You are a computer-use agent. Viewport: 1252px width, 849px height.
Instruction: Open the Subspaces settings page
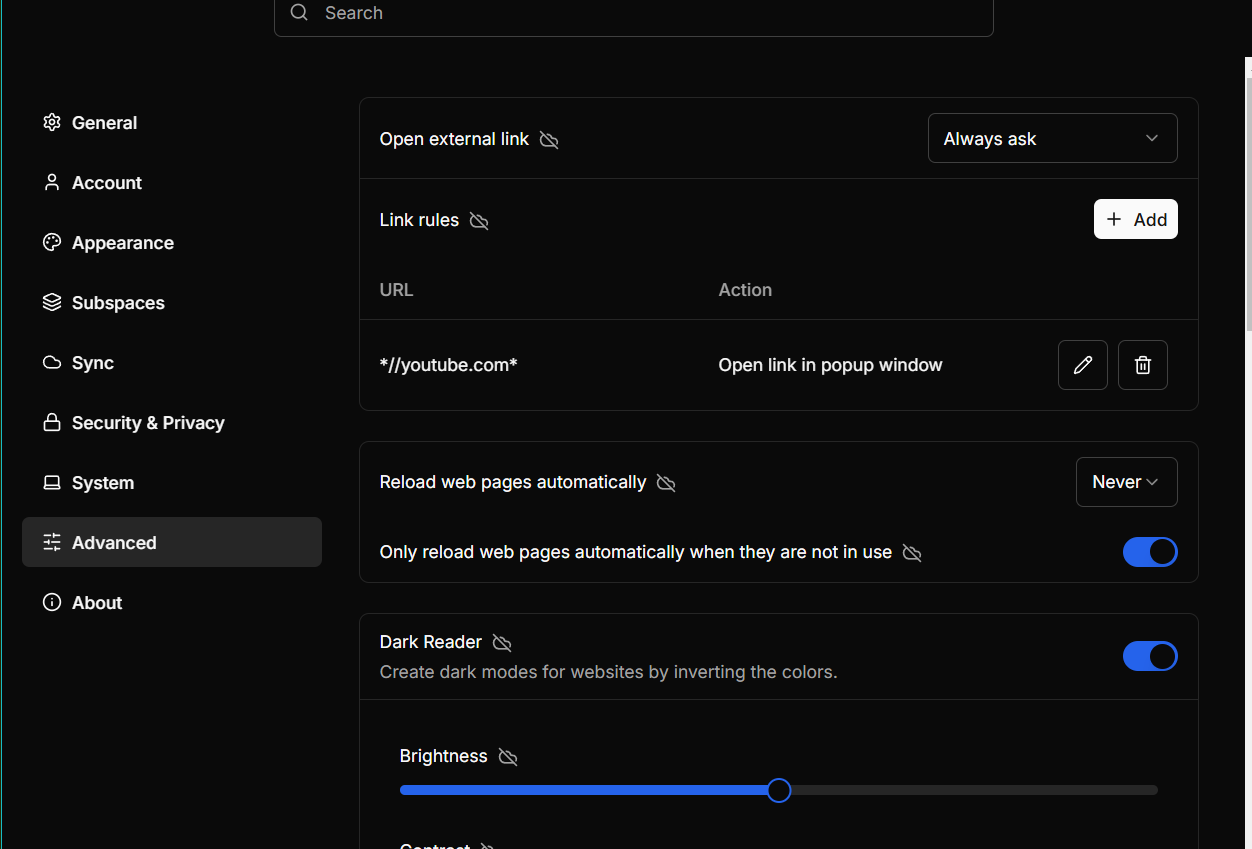pyautogui.click(x=117, y=303)
